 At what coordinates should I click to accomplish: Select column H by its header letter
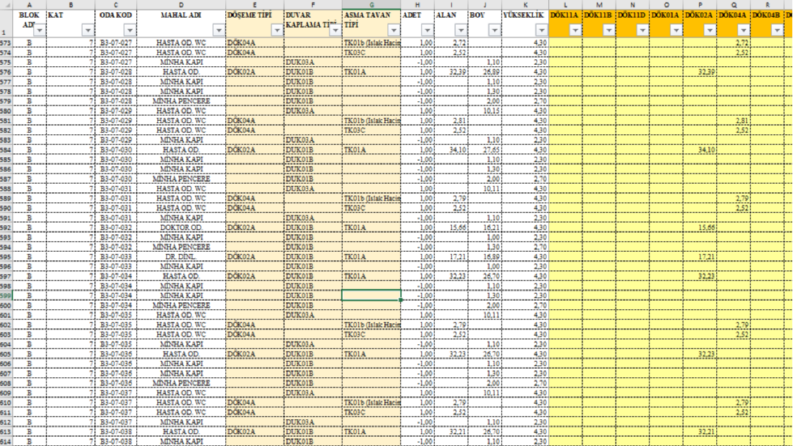(x=418, y=5)
